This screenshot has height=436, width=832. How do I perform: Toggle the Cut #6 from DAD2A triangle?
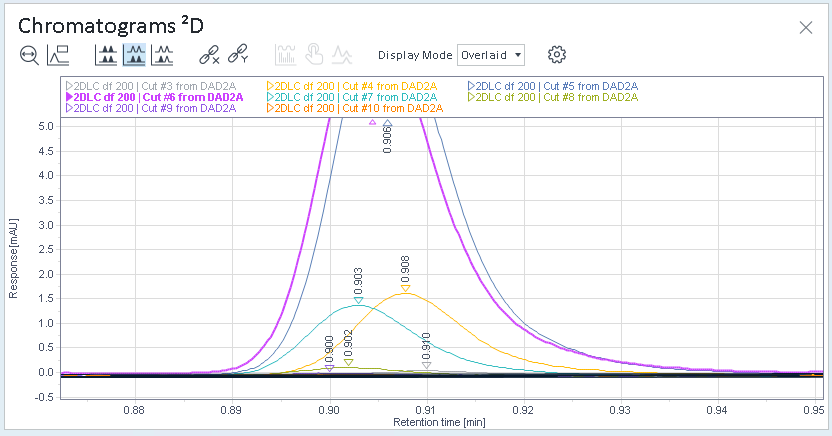pos(69,97)
